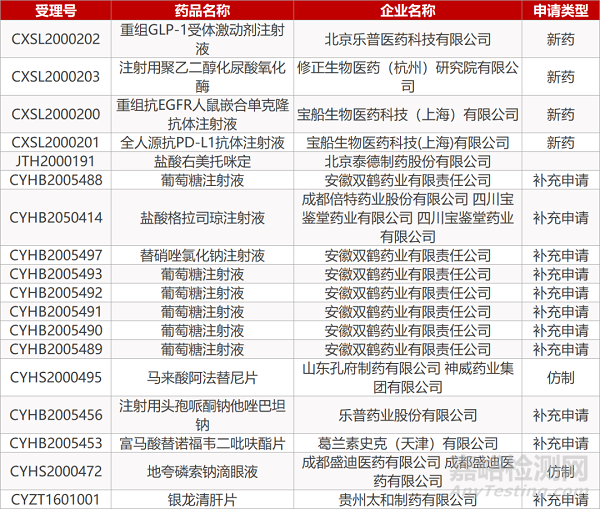600x509 pixels.
Task: Click 葡萄糖注射液 in CYHB2005489 row
Action: pyautogui.click(x=202, y=349)
